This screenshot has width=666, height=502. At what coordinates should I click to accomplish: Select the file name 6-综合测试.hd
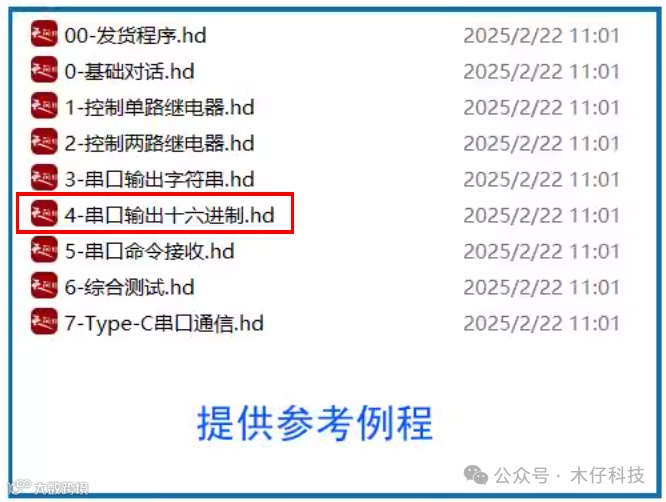coord(130,288)
